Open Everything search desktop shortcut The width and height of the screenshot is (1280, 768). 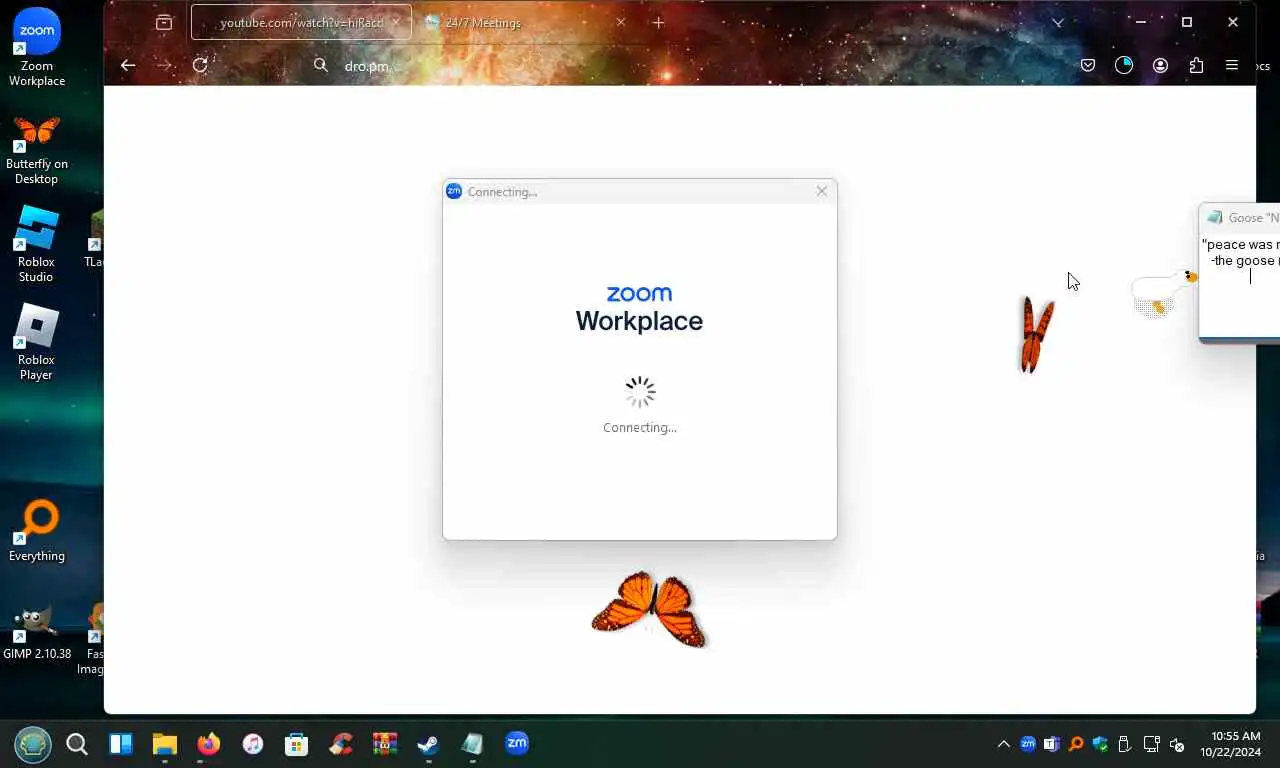(x=37, y=532)
